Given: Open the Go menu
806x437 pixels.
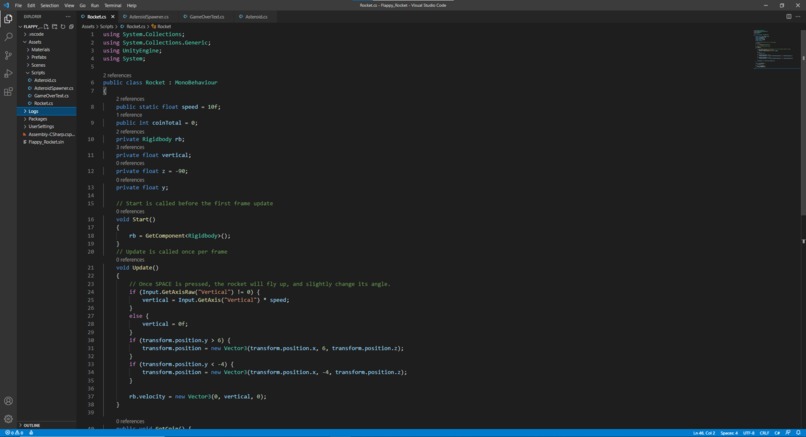Looking at the screenshot, I should click(x=82, y=5).
